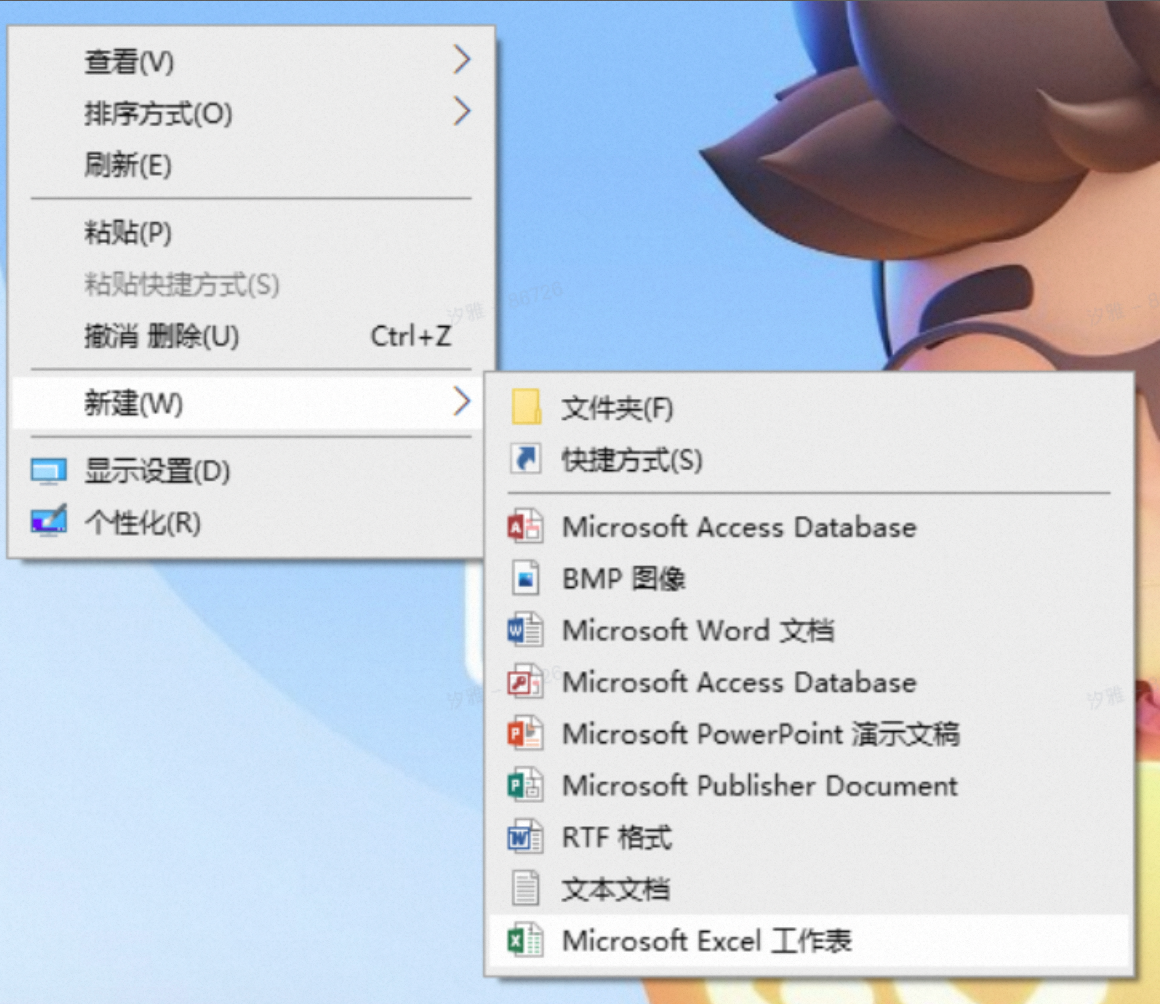Expand the 排序方式(O) submenu arrow
The image size is (1160, 1004).
pyautogui.click(x=462, y=112)
